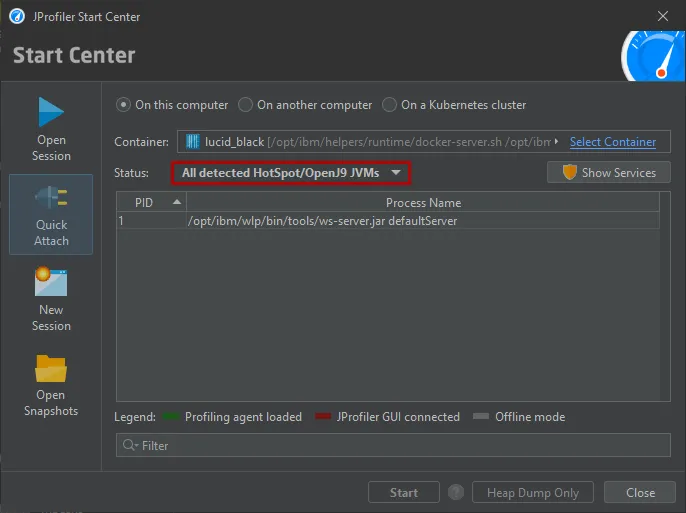The width and height of the screenshot is (686, 513).
Task: Click the Profiling agent loaded legend text
Action: click(243, 417)
